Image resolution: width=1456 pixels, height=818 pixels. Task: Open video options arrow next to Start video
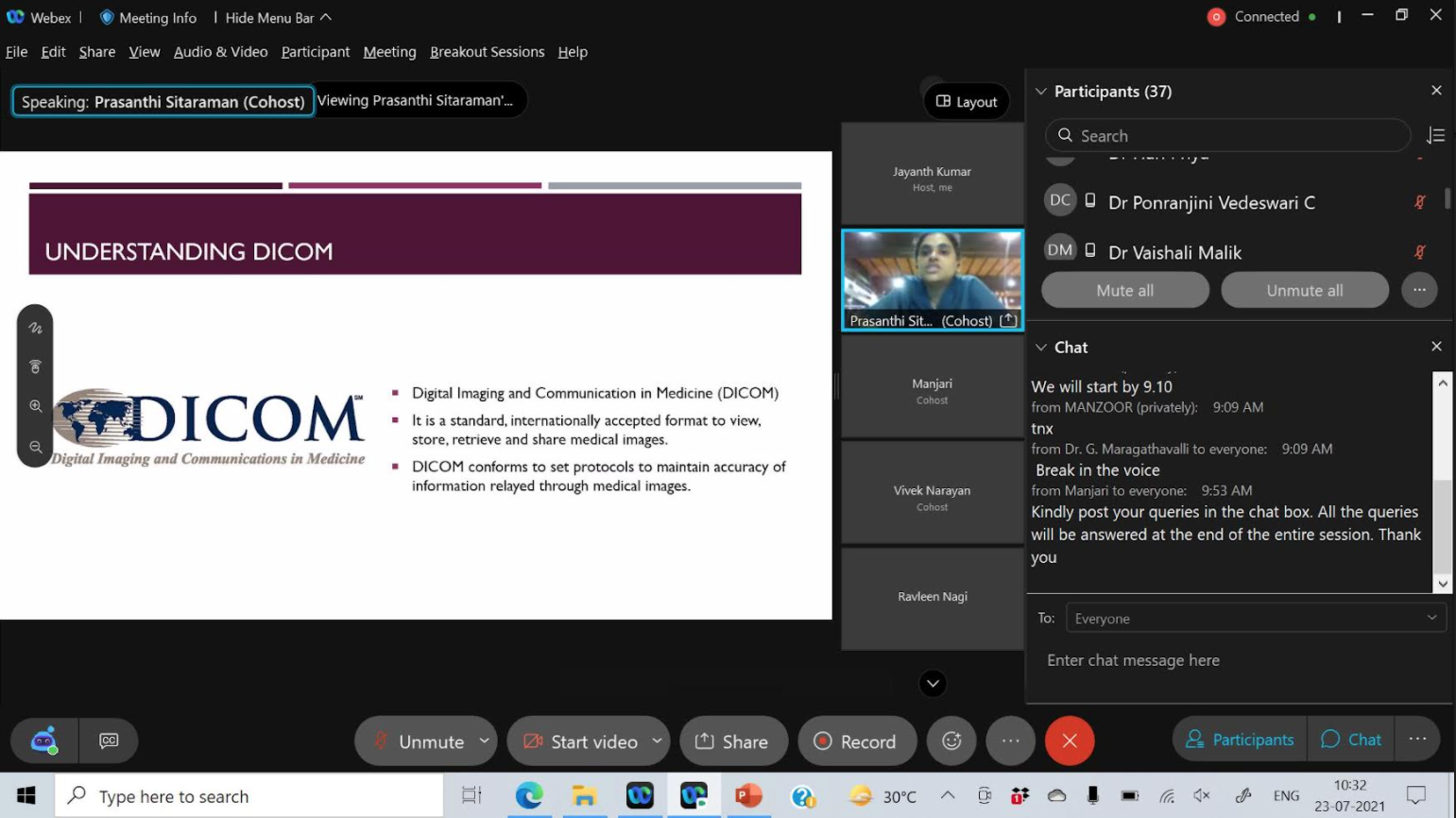(658, 741)
